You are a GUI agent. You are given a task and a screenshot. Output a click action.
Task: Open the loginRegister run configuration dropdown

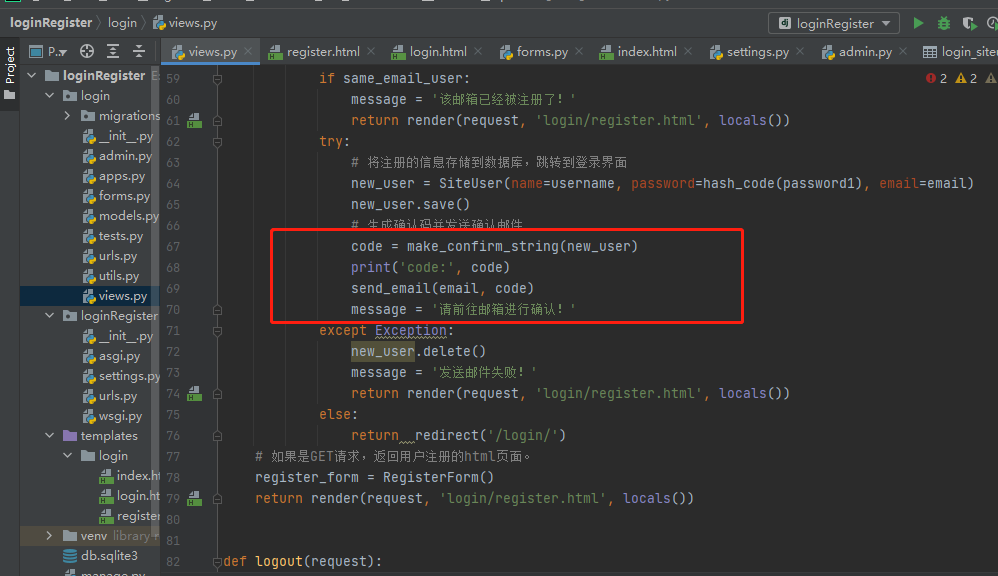(x=834, y=24)
